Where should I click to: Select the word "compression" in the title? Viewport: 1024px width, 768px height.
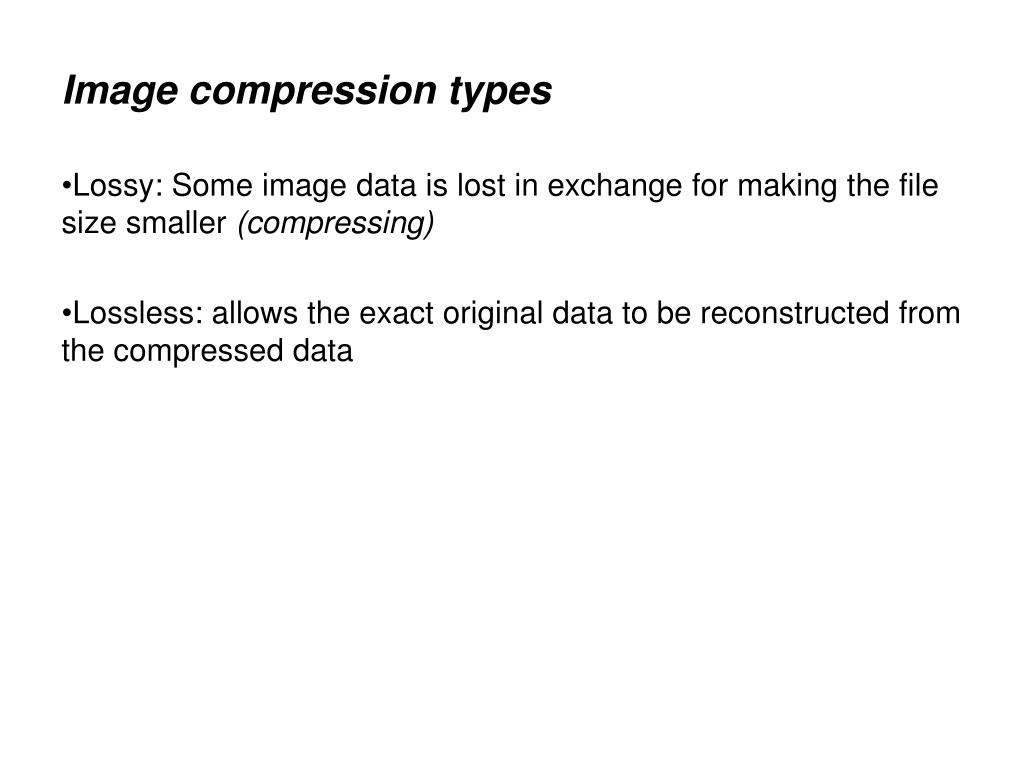click(313, 91)
